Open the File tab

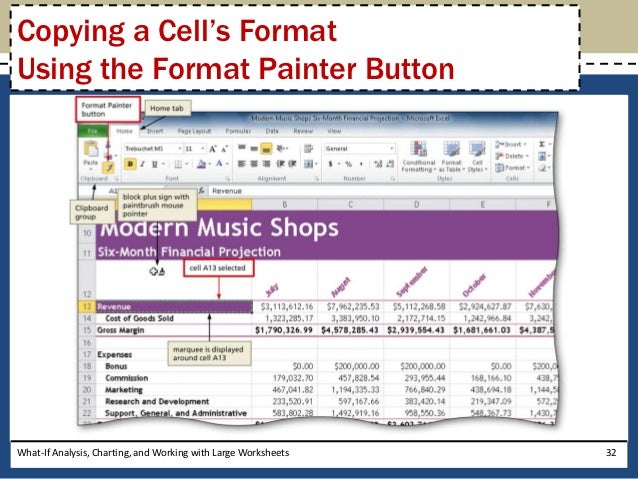pos(93,131)
